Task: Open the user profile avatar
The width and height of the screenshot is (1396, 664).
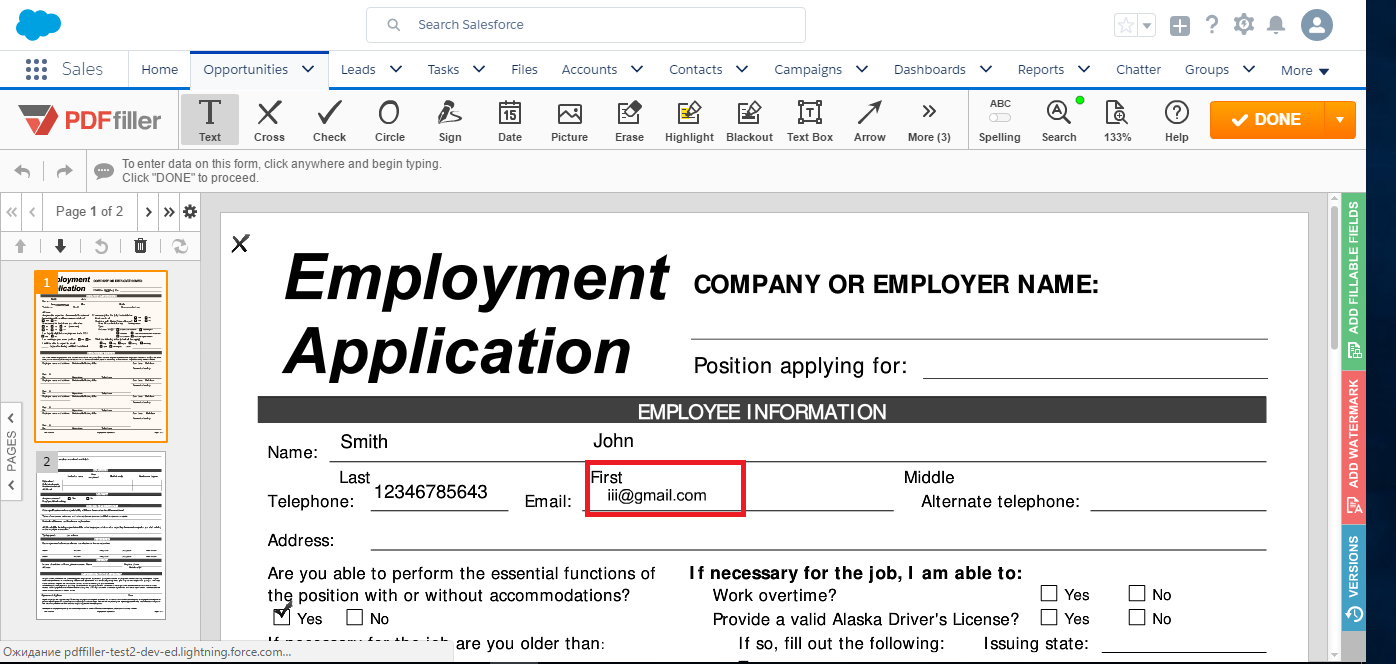Action: coord(1317,25)
